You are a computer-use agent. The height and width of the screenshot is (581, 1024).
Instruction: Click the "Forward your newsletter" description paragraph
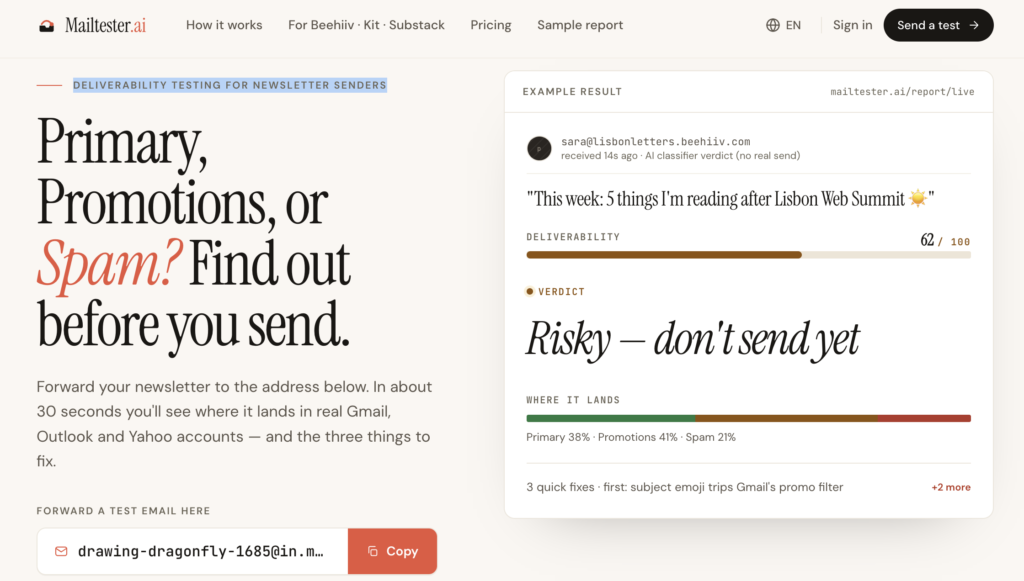(x=234, y=424)
